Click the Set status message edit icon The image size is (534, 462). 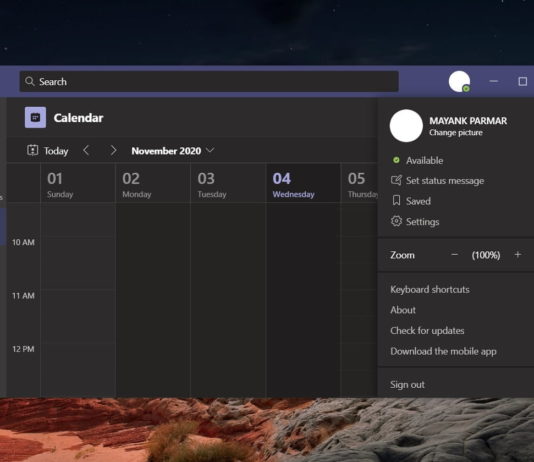coord(396,180)
